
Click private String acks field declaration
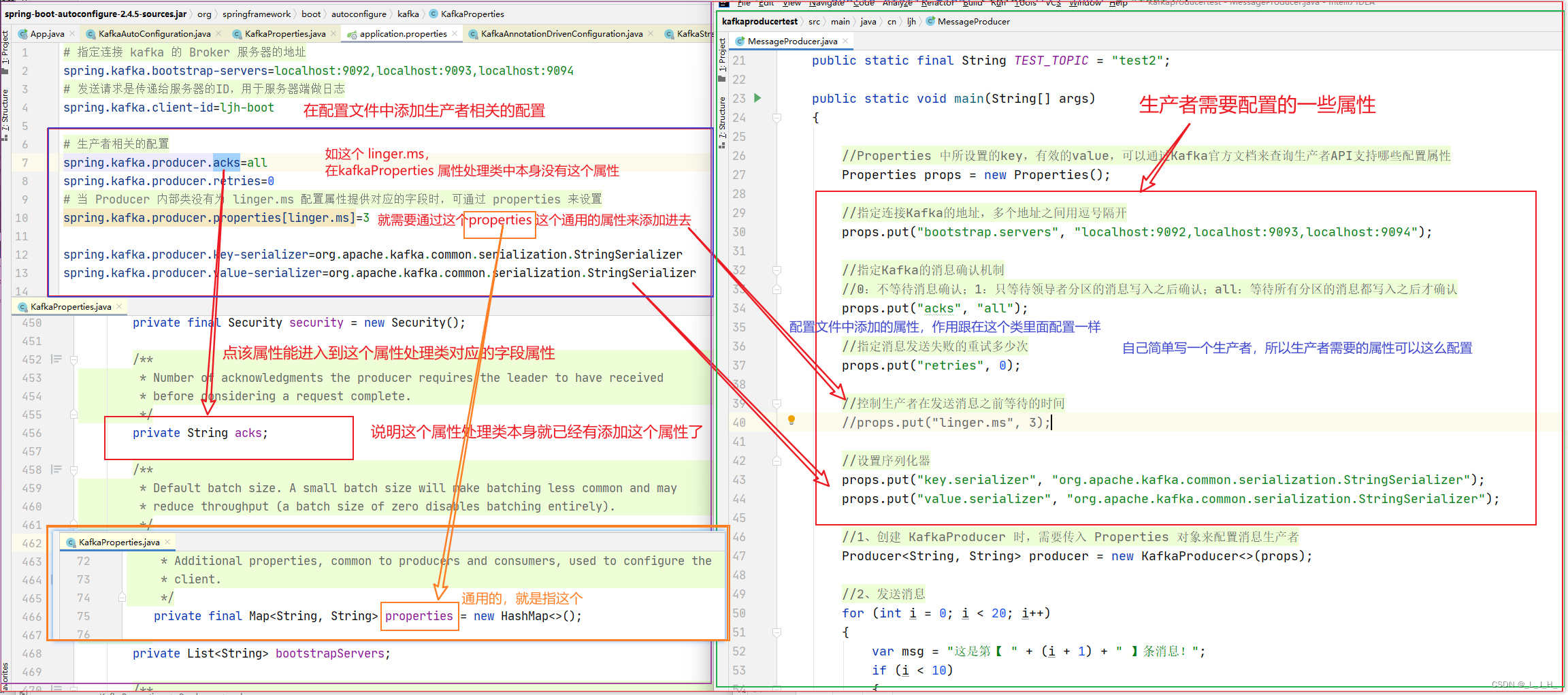(200, 432)
